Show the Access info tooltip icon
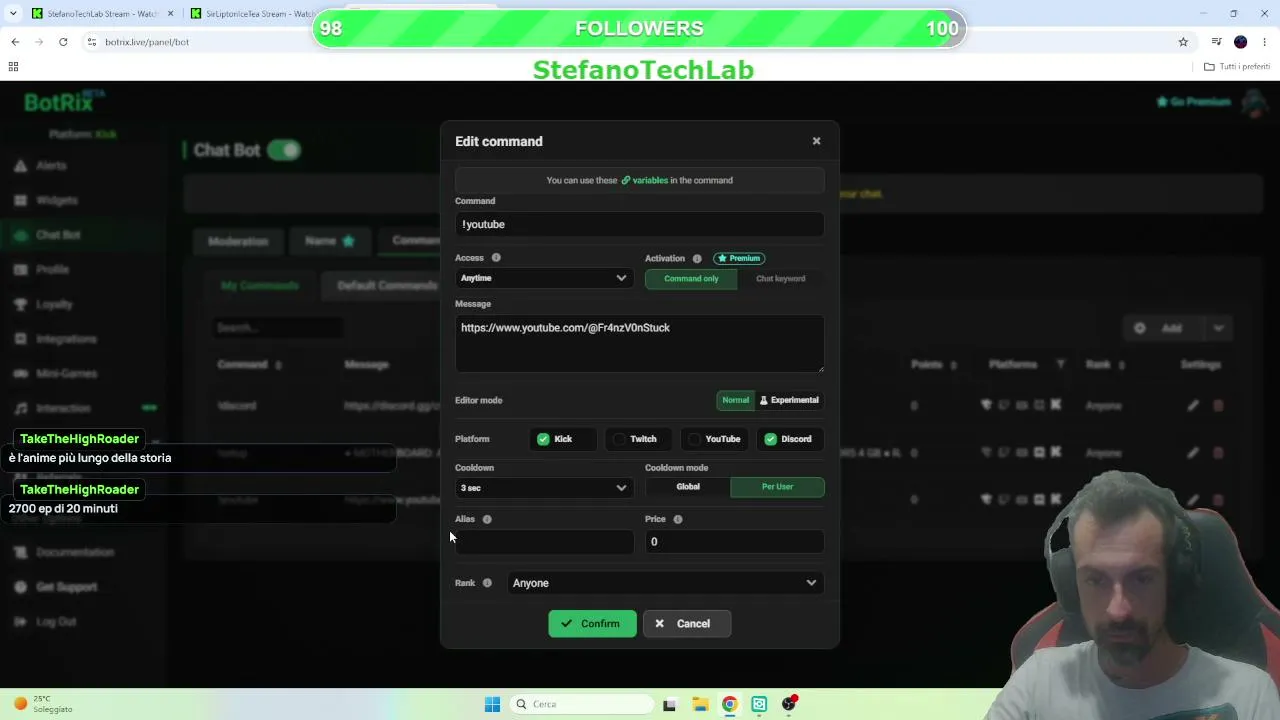Viewport: 1280px width, 720px height. (x=496, y=258)
